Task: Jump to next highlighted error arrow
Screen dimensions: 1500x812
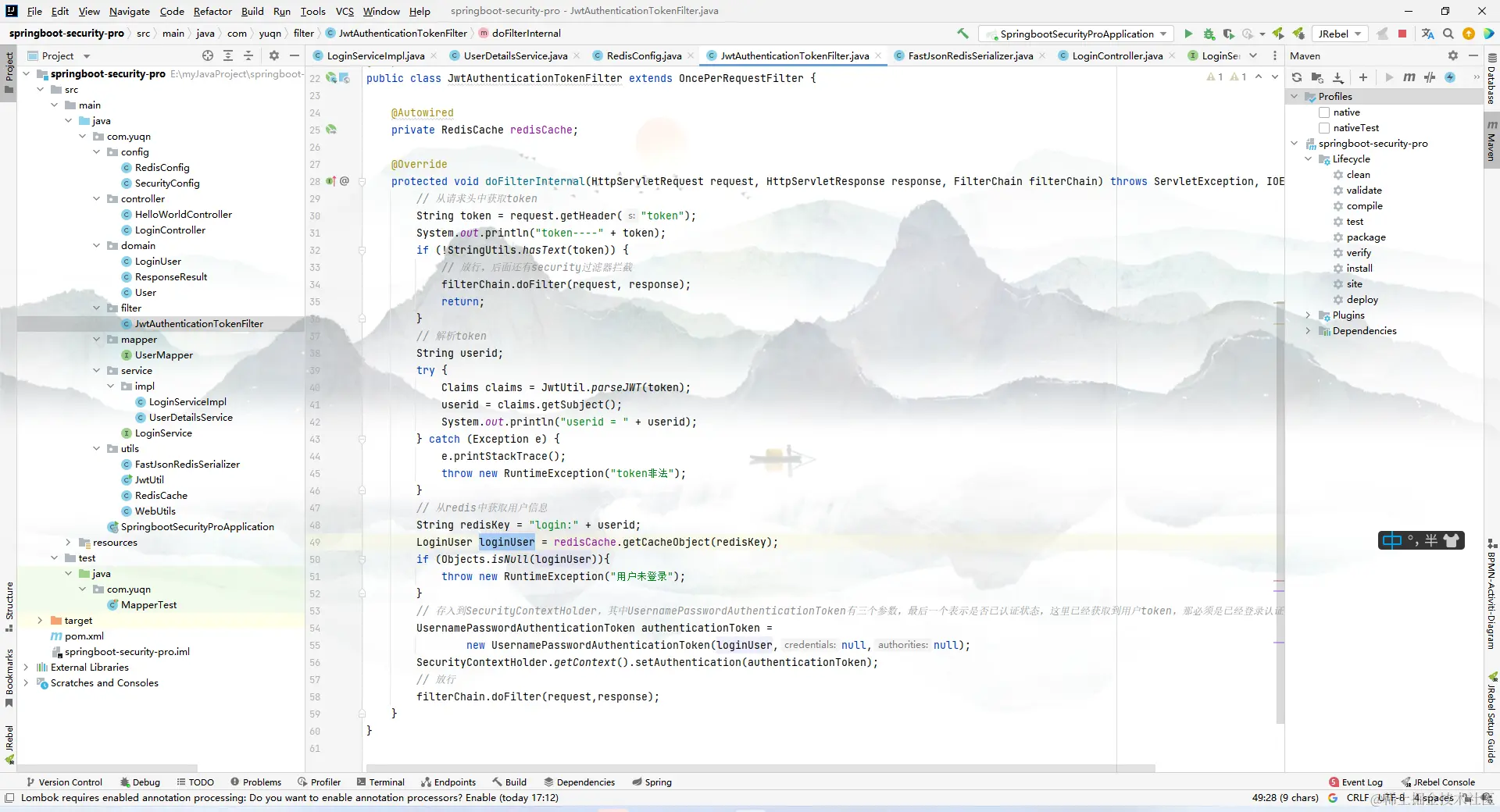Action: coord(1275,77)
